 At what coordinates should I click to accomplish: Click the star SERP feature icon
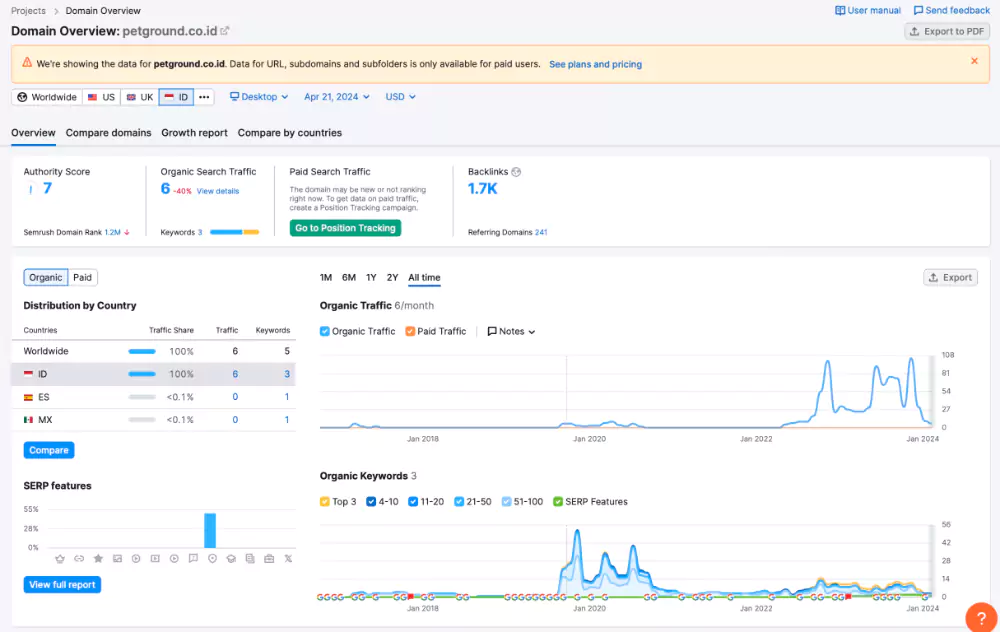98,558
